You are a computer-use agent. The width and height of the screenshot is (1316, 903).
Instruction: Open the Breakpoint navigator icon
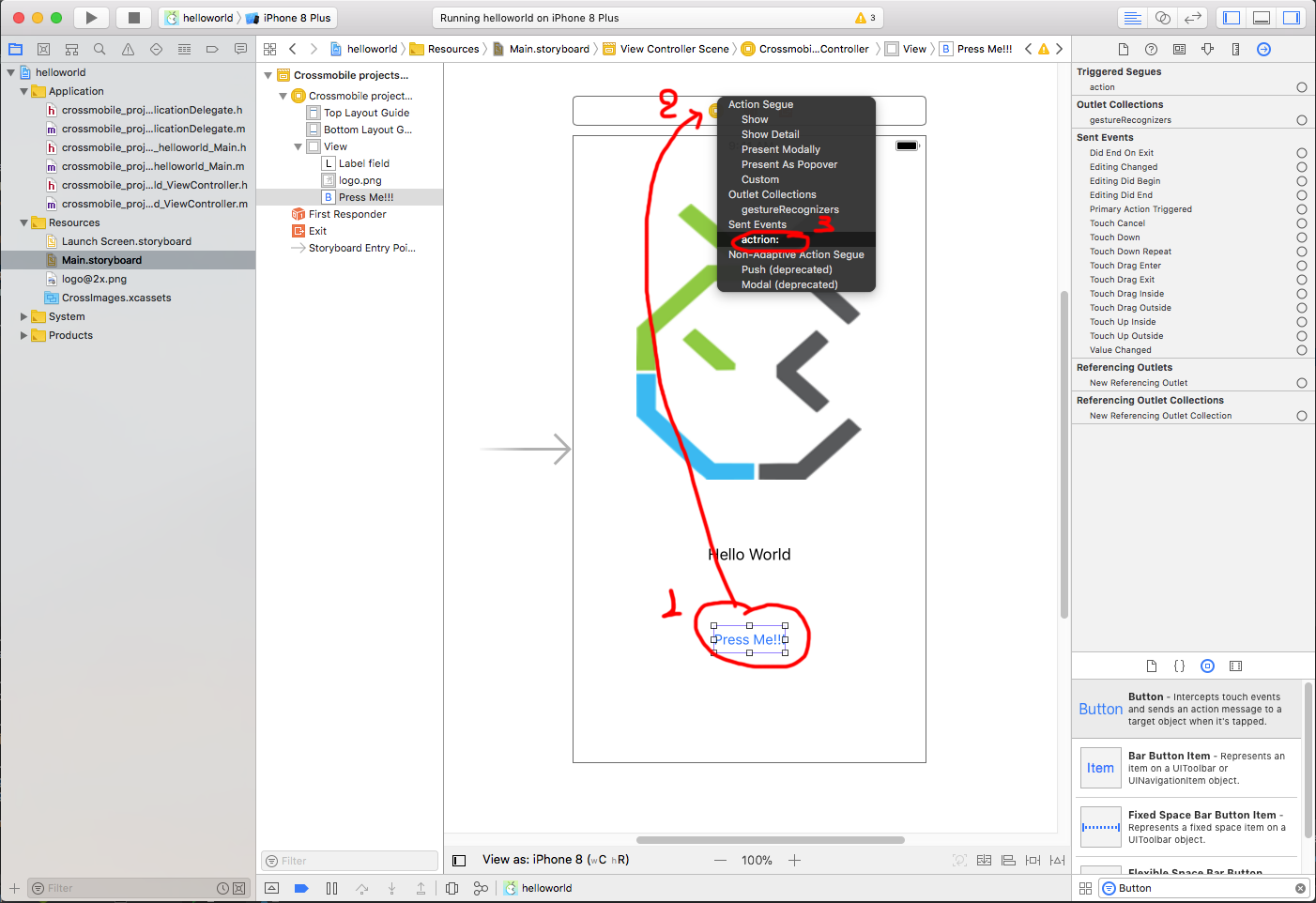212,49
